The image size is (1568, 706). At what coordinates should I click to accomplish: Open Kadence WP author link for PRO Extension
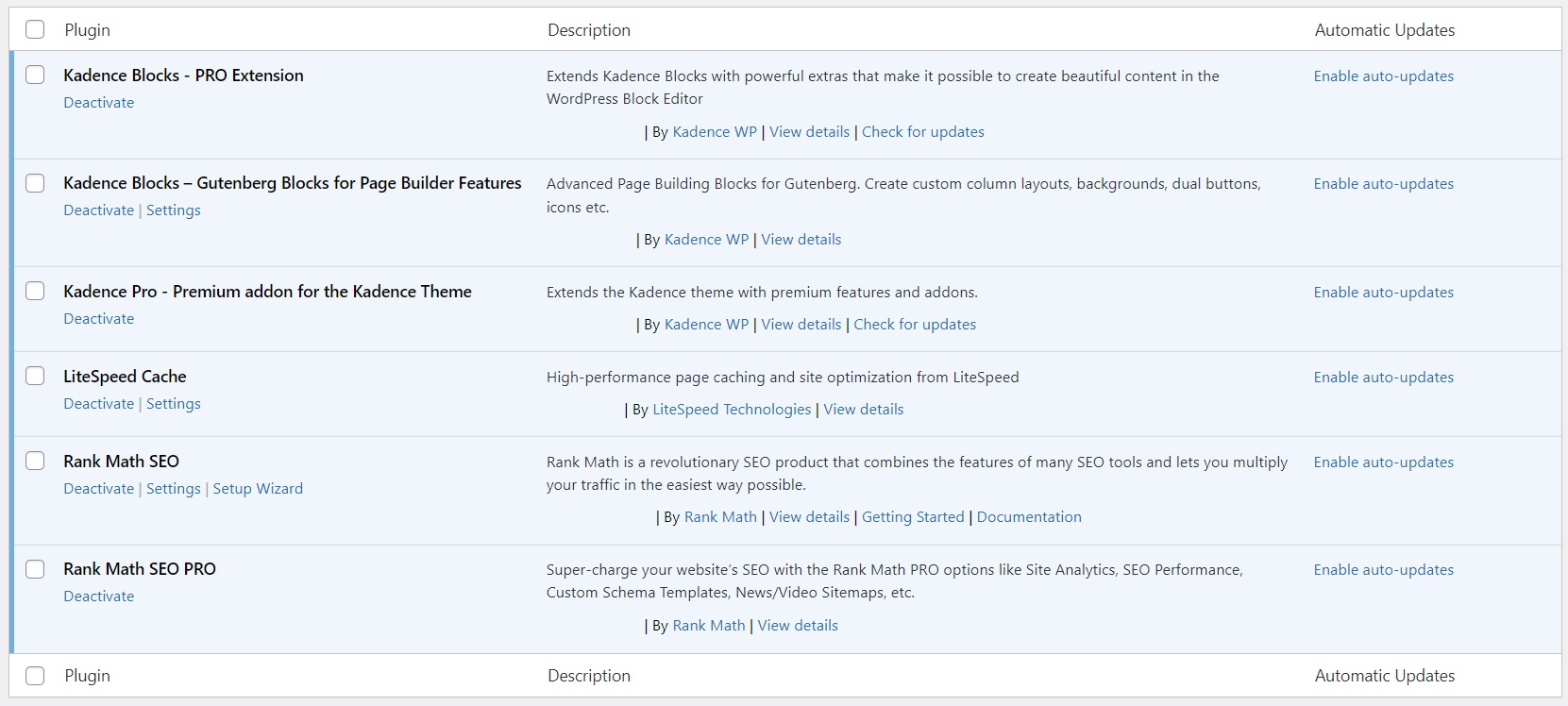point(715,132)
